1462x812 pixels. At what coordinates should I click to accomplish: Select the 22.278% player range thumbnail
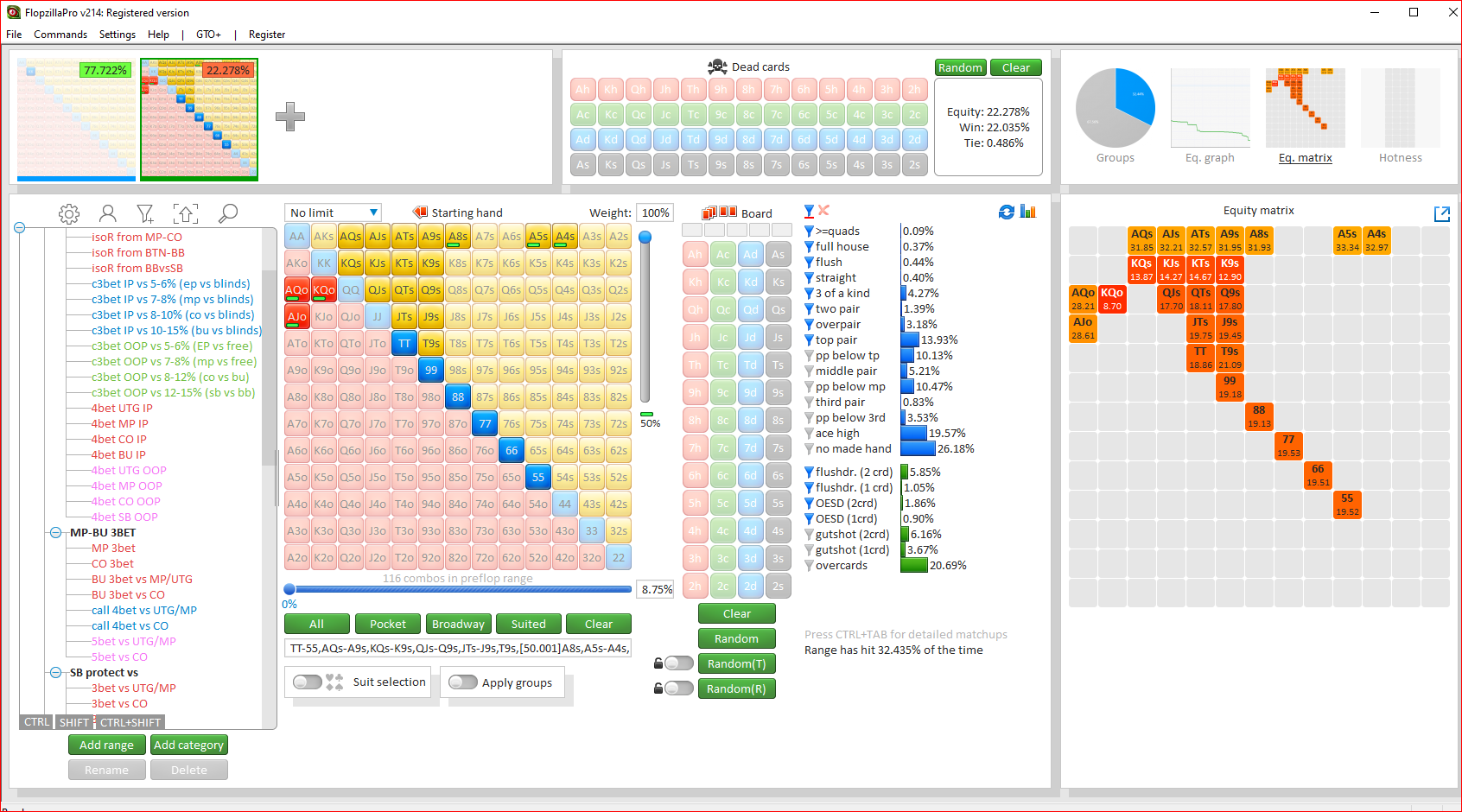pos(200,119)
